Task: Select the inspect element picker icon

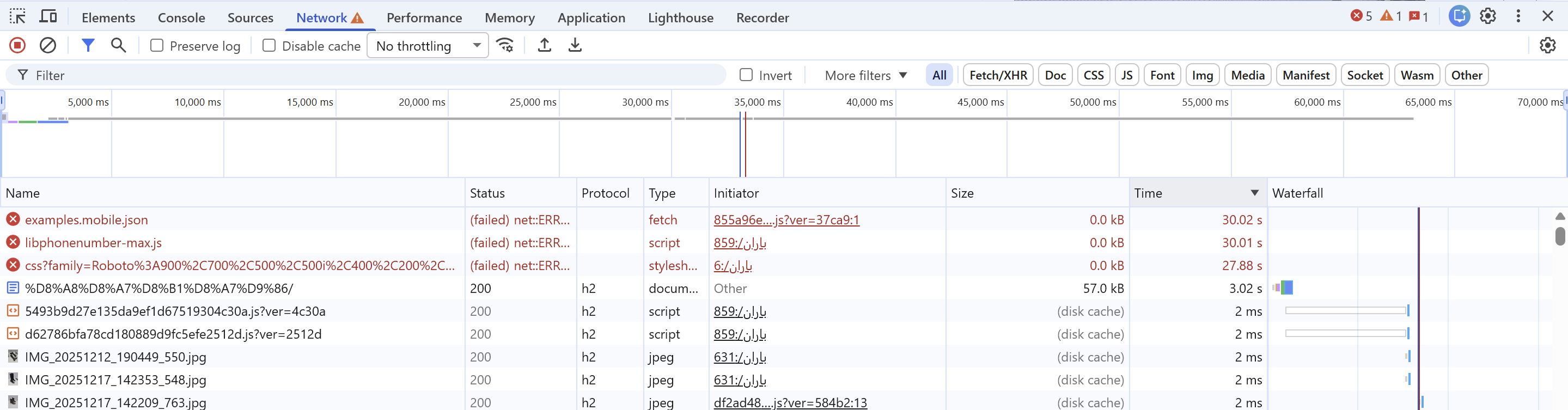Action: coord(17,17)
